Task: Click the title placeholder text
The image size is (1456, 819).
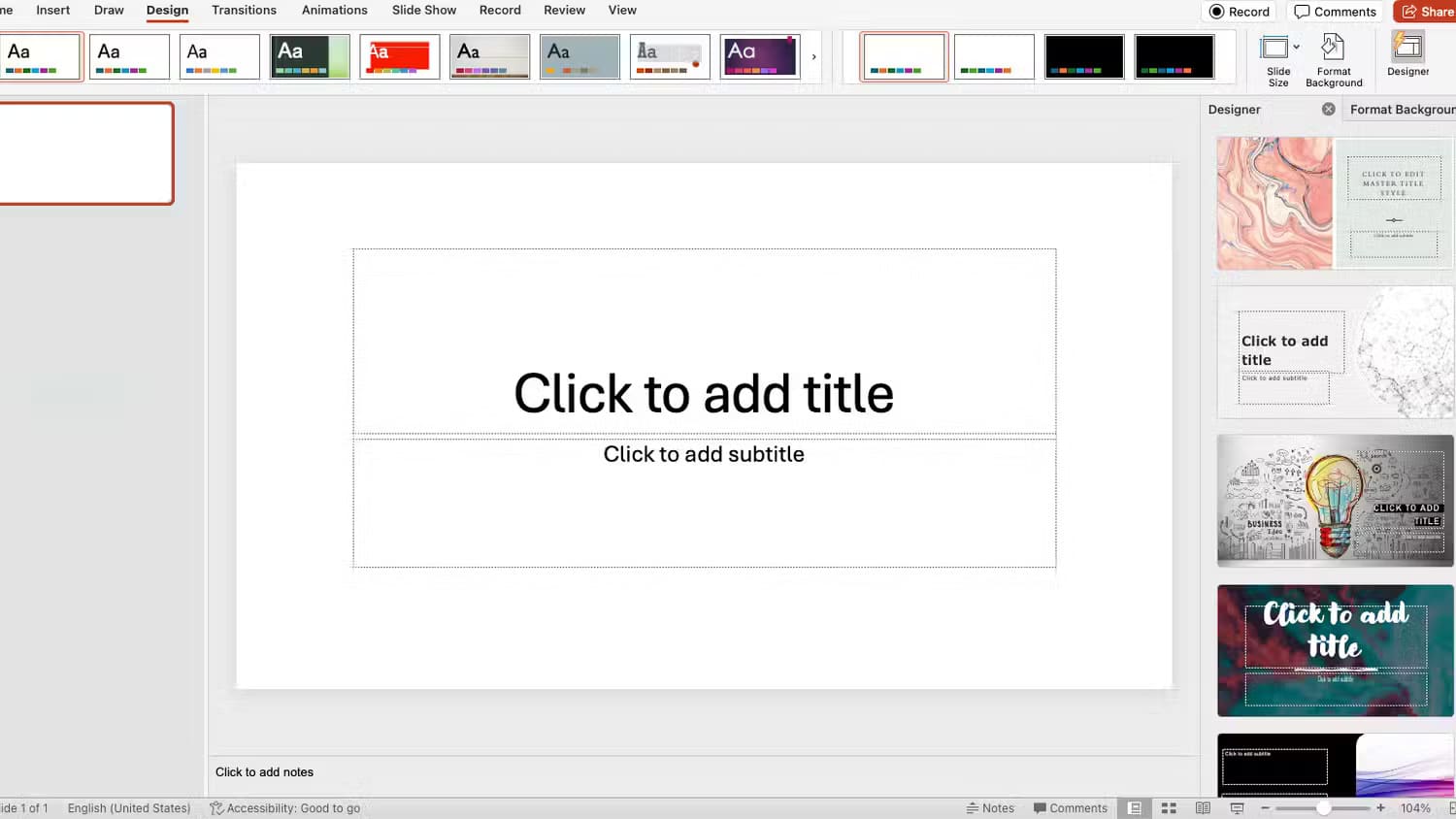Action: coord(704,393)
